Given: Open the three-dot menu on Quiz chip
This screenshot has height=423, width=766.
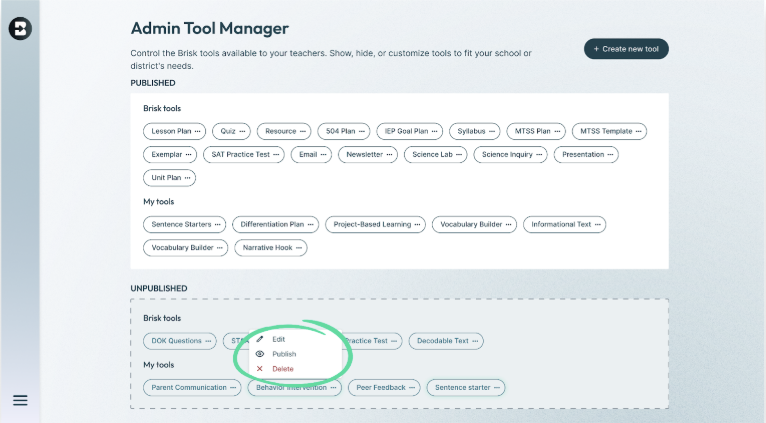Looking at the screenshot, I should 242,131.
